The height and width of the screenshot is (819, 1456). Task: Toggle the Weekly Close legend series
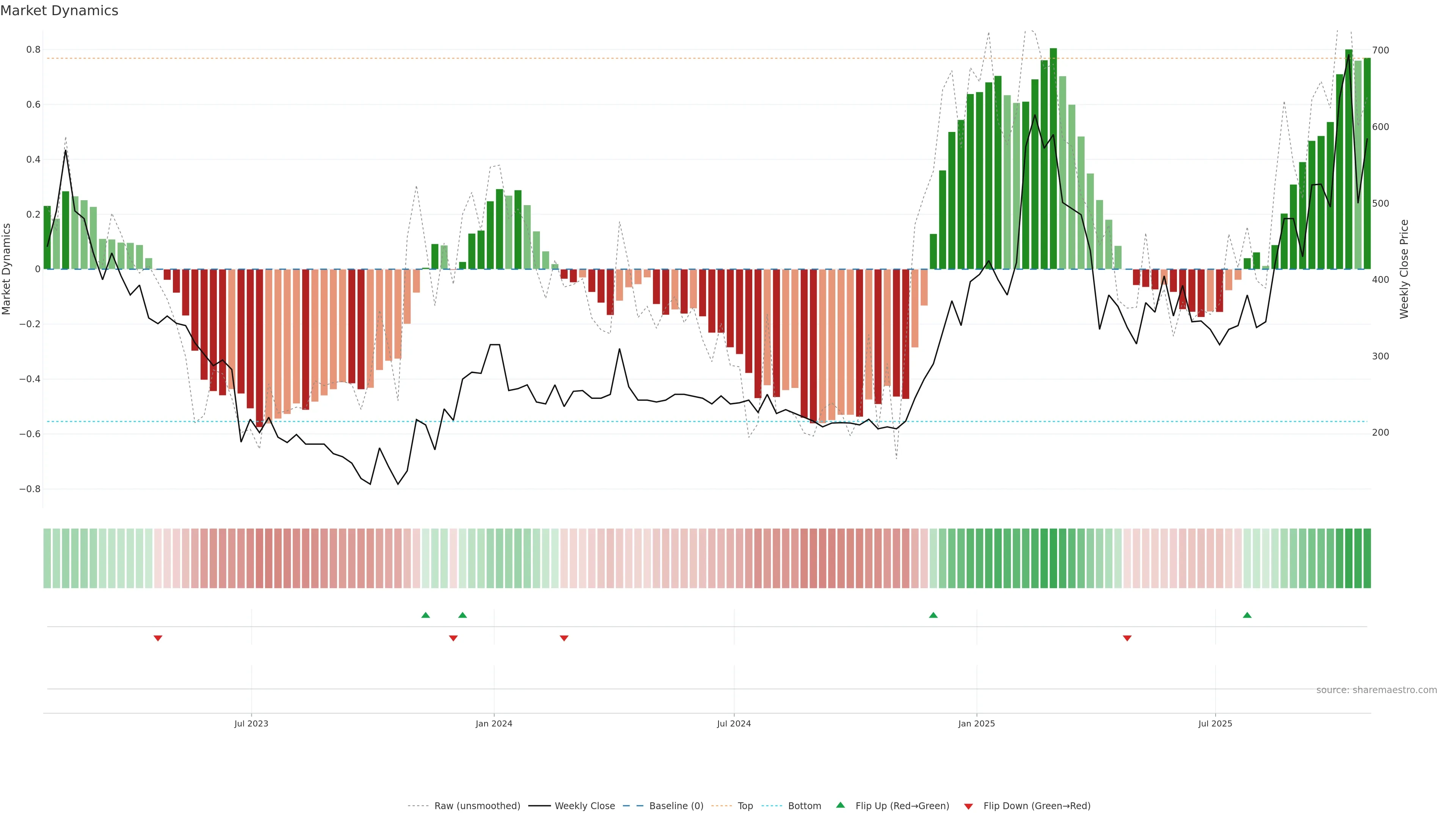tap(584, 806)
